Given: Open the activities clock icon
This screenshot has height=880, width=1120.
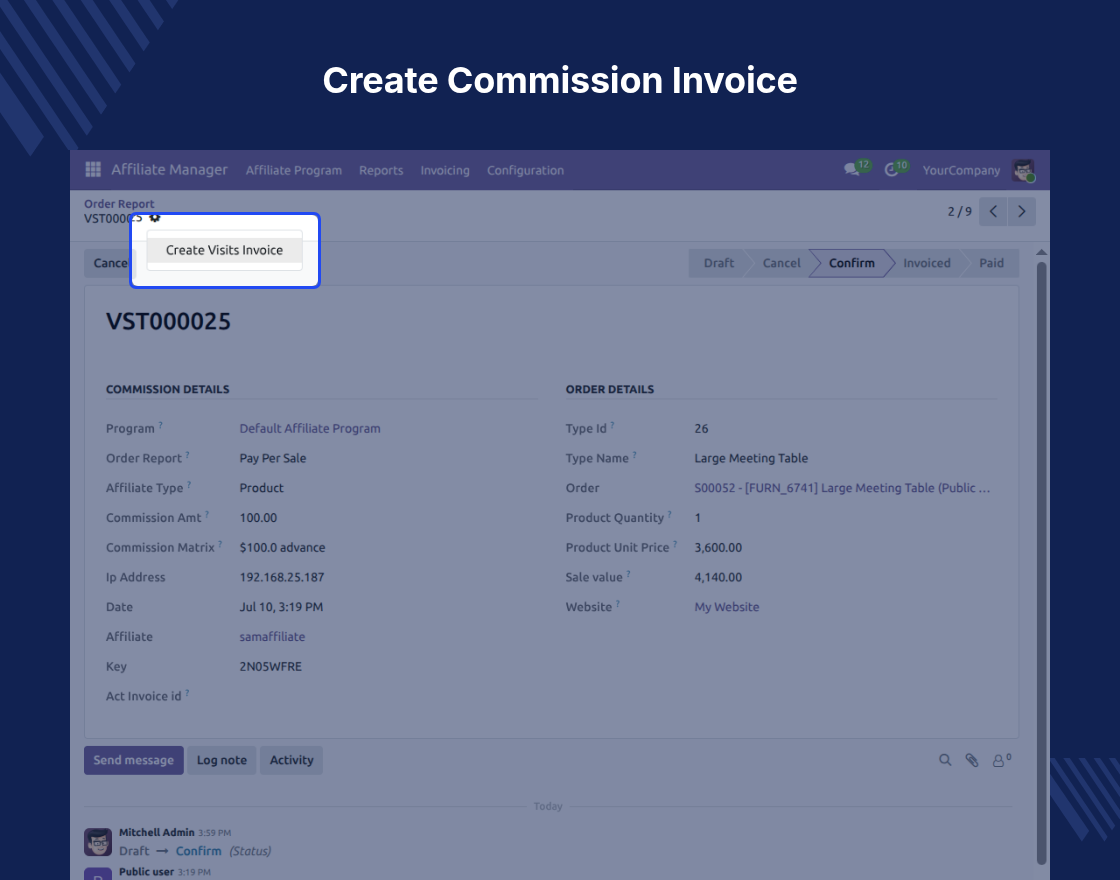Looking at the screenshot, I should [891, 170].
